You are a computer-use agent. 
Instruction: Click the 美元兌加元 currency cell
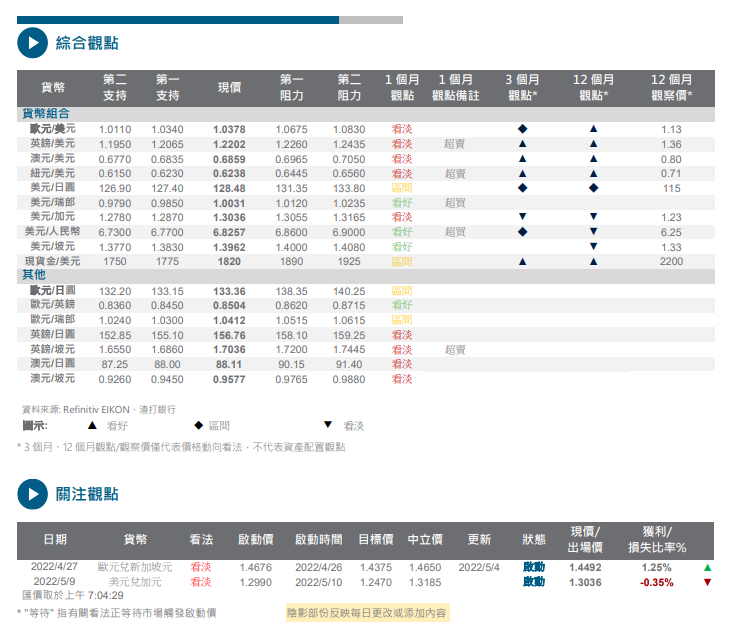[135, 582]
